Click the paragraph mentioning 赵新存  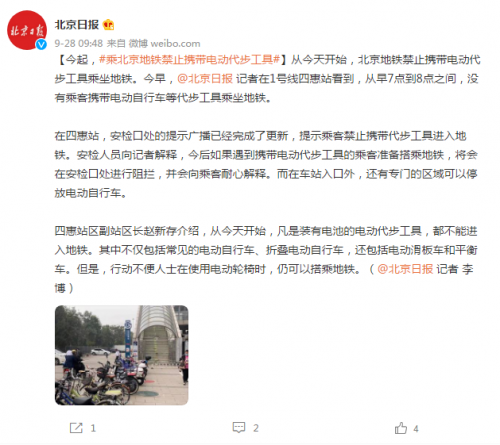(x=266, y=259)
